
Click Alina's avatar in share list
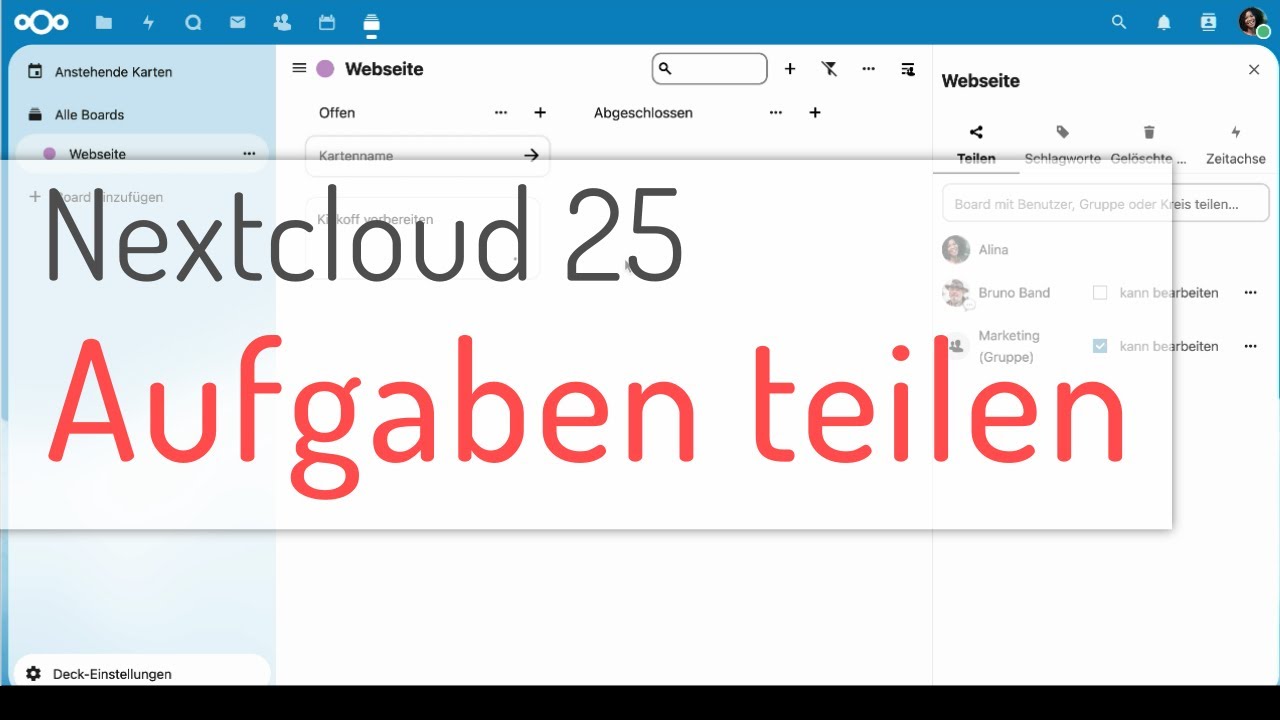point(956,249)
